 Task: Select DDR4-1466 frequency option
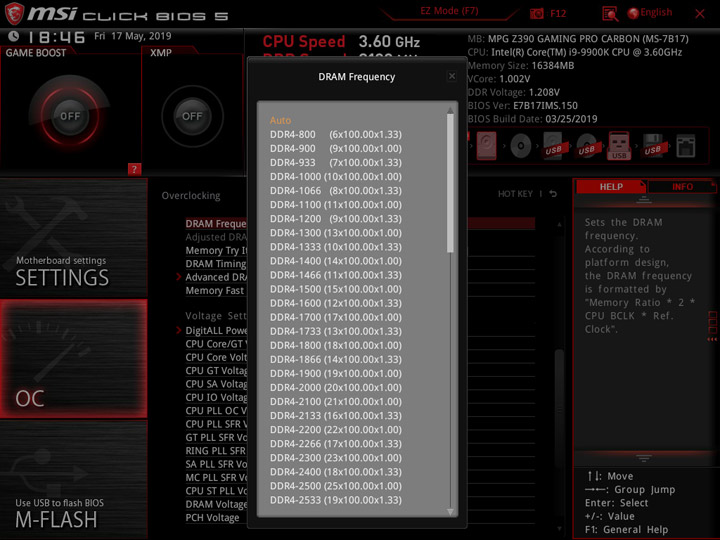click(x=336, y=275)
